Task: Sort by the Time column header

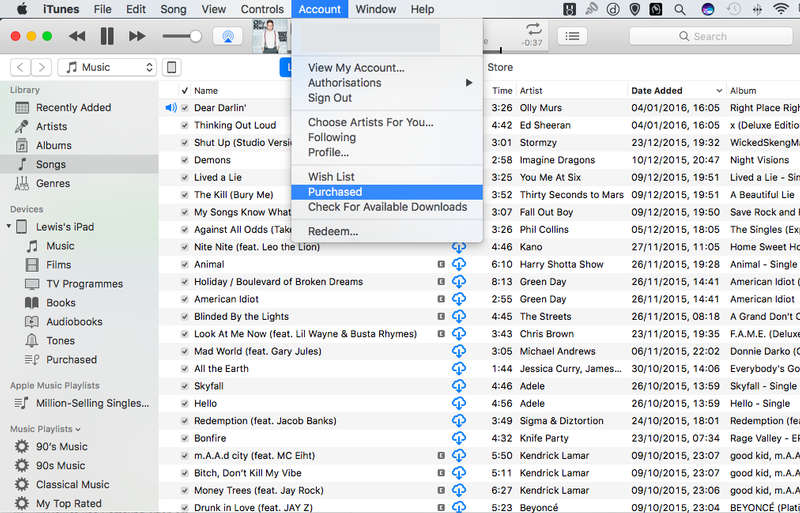Action: (502, 91)
